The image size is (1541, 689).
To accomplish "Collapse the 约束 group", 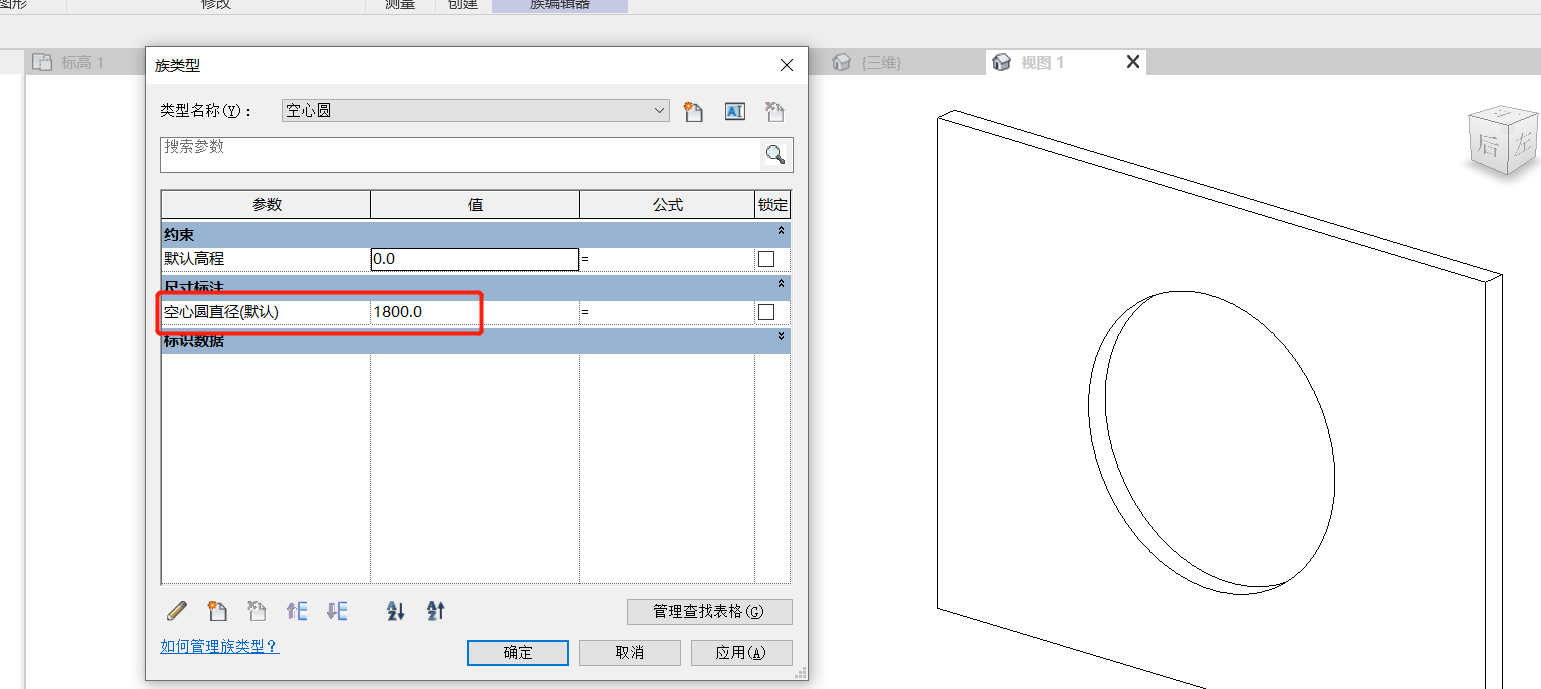I will (x=781, y=231).
